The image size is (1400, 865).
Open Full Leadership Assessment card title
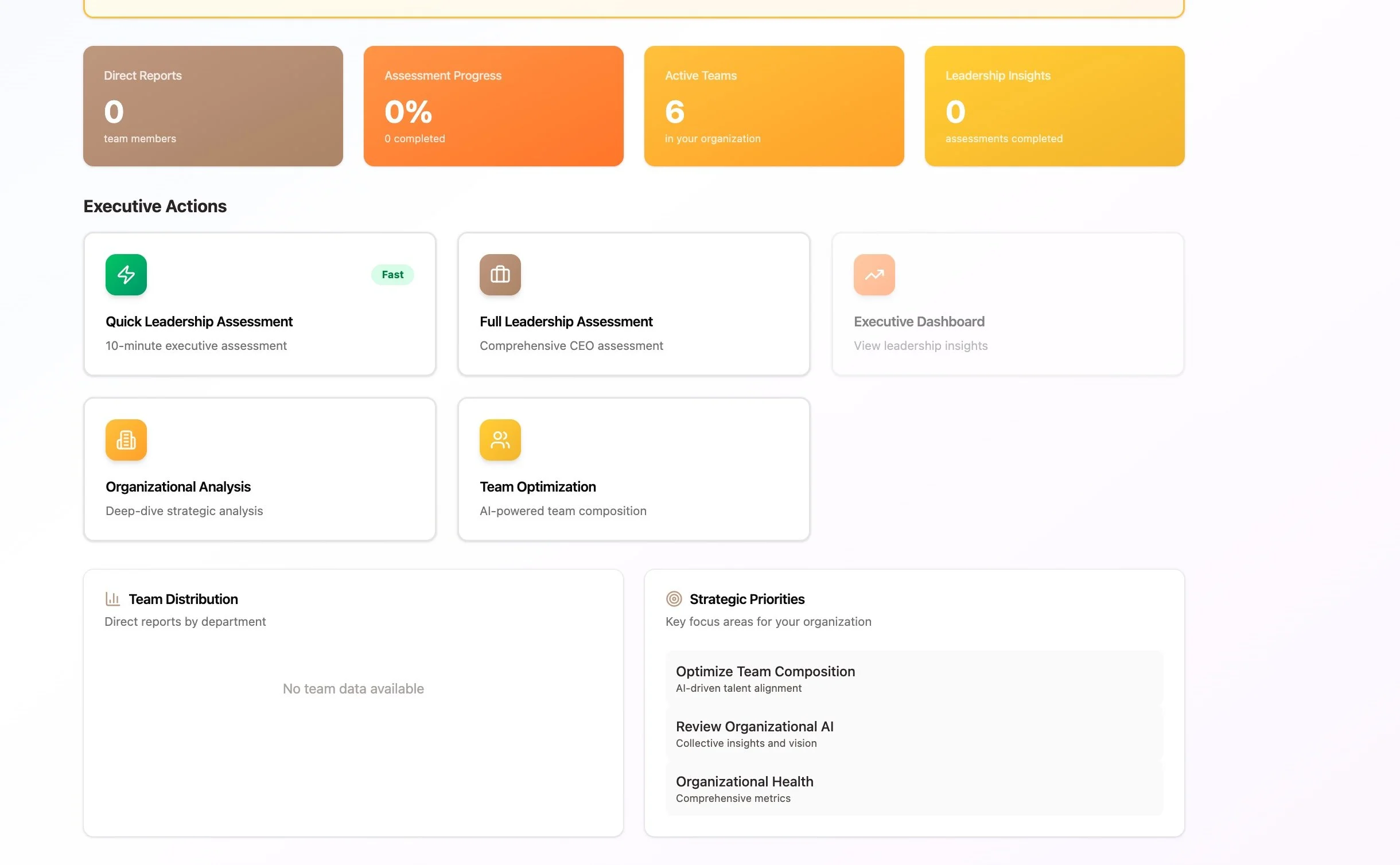coord(566,322)
